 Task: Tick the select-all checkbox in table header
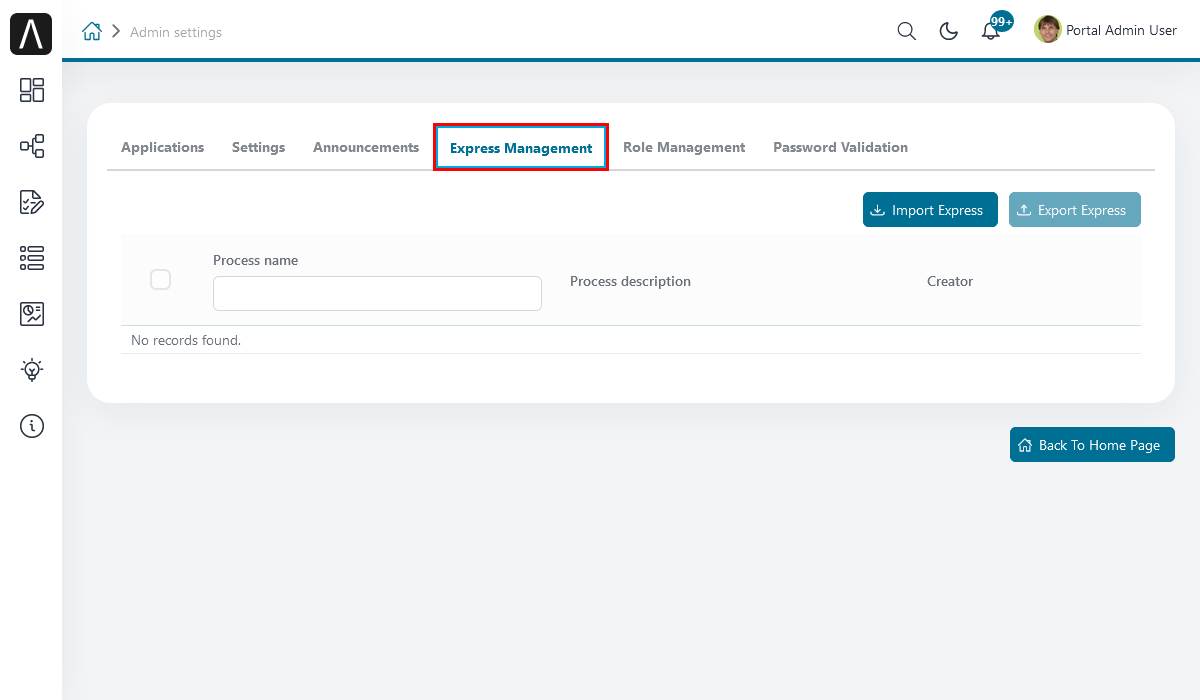[160, 280]
